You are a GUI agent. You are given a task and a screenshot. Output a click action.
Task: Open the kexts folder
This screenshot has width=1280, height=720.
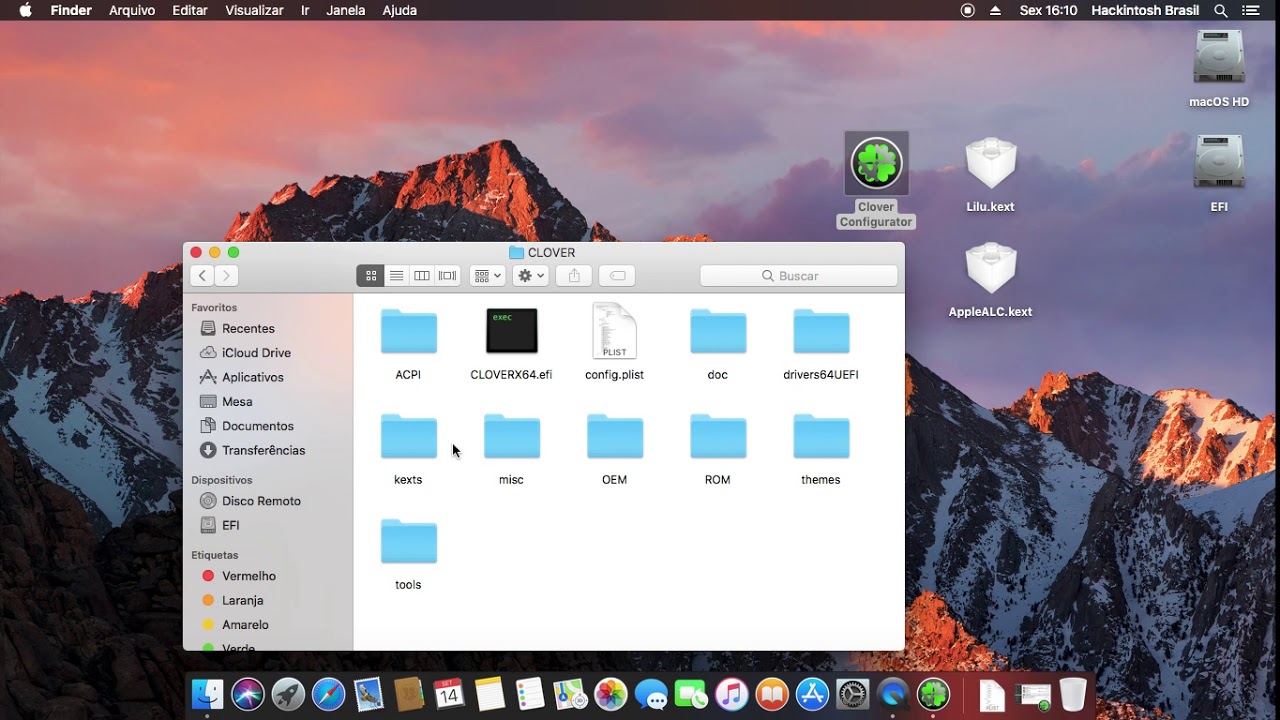point(408,437)
